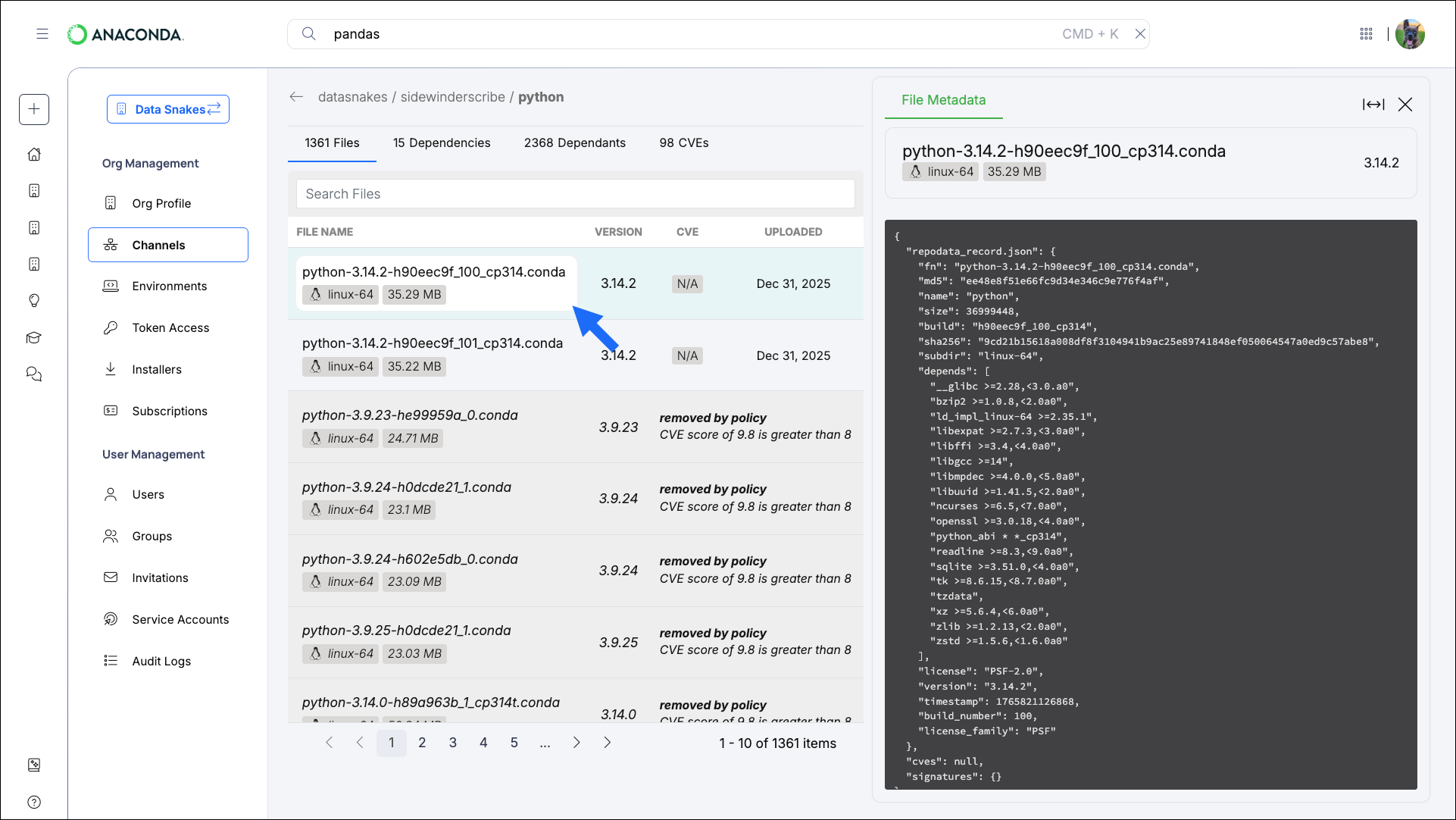The height and width of the screenshot is (820, 1456).
Task: Clear the pandas search query with the X
Action: coord(1140,33)
